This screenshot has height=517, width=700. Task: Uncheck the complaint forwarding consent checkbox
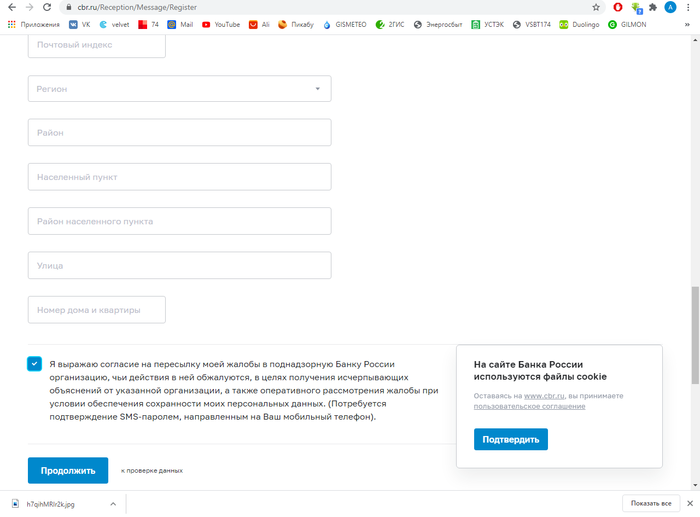[35, 363]
